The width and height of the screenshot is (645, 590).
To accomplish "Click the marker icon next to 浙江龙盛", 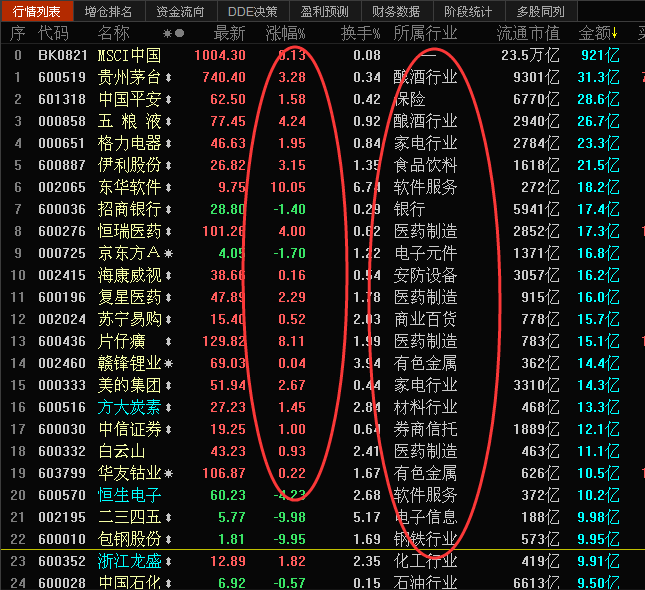I will click(x=168, y=562).
